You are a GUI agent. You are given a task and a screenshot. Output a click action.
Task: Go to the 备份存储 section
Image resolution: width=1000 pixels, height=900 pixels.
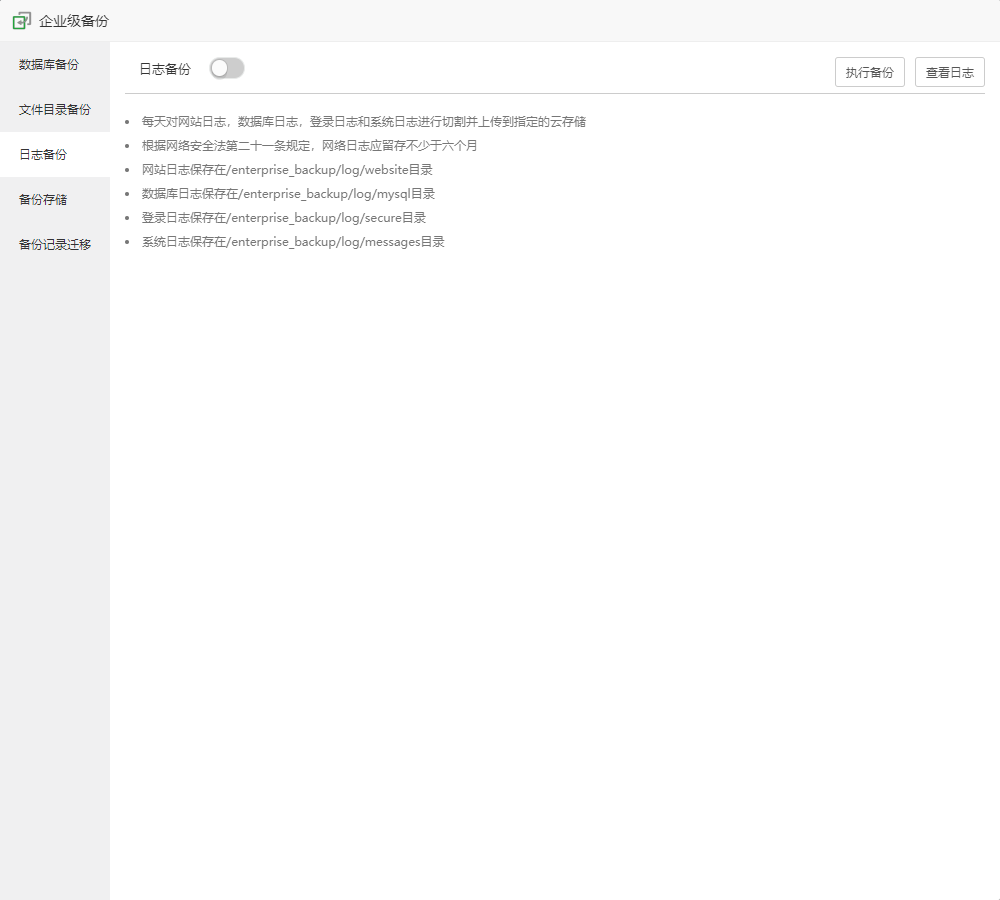[43, 200]
